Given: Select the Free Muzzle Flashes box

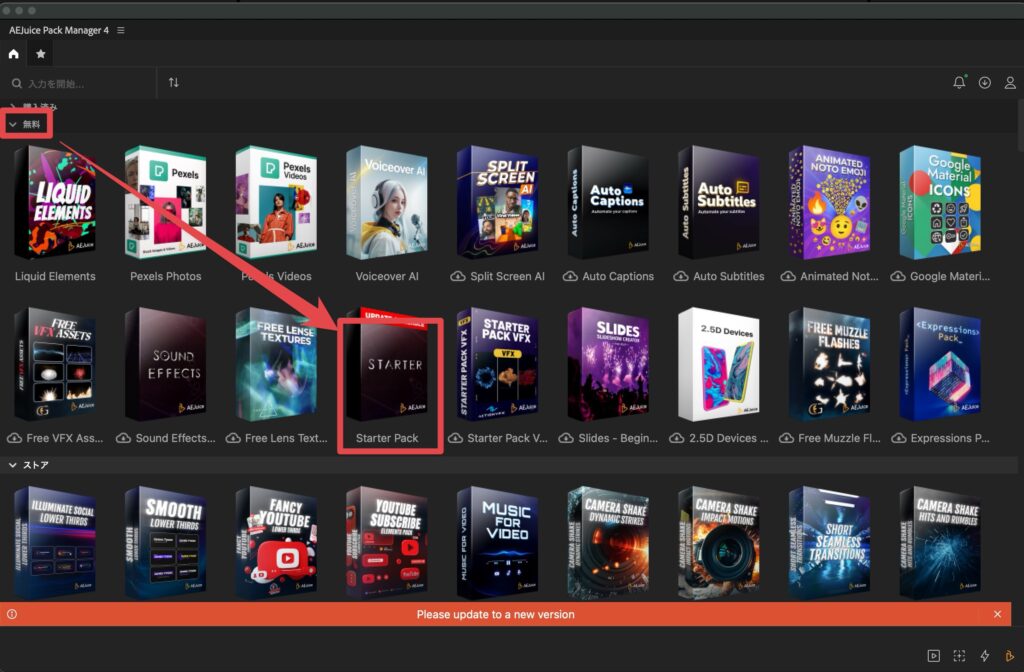Looking at the screenshot, I should pyautogui.click(x=829, y=364).
